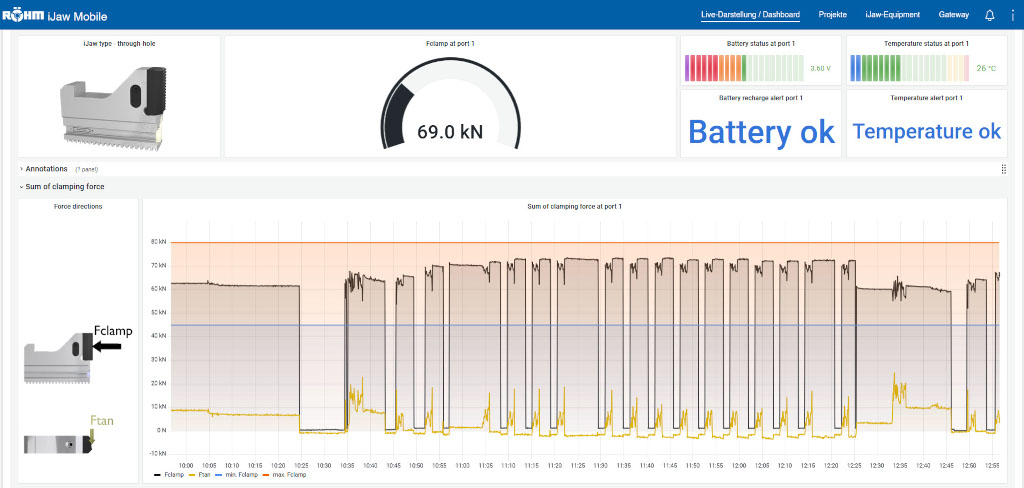Open Battery recharge alert port 1 title
The width and height of the screenshot is (1024, 488).
point(761,98)
